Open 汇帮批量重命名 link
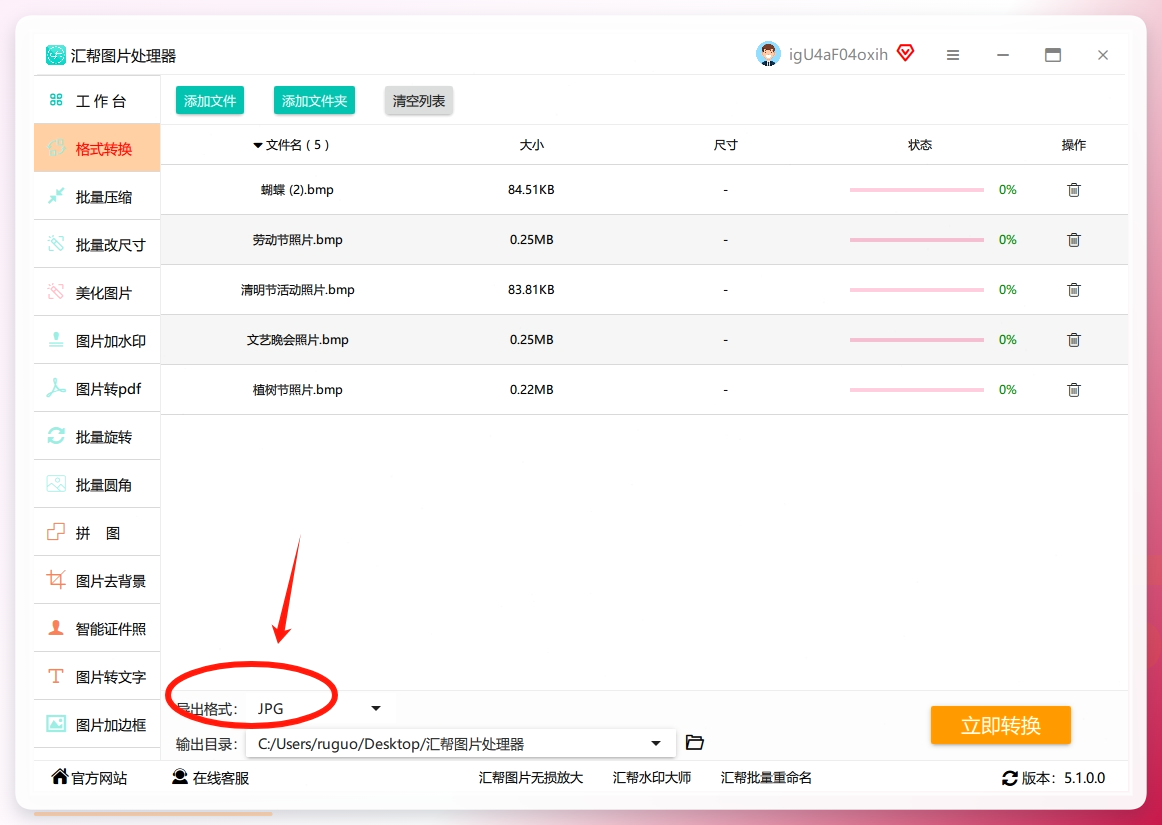 coord(766,778)
